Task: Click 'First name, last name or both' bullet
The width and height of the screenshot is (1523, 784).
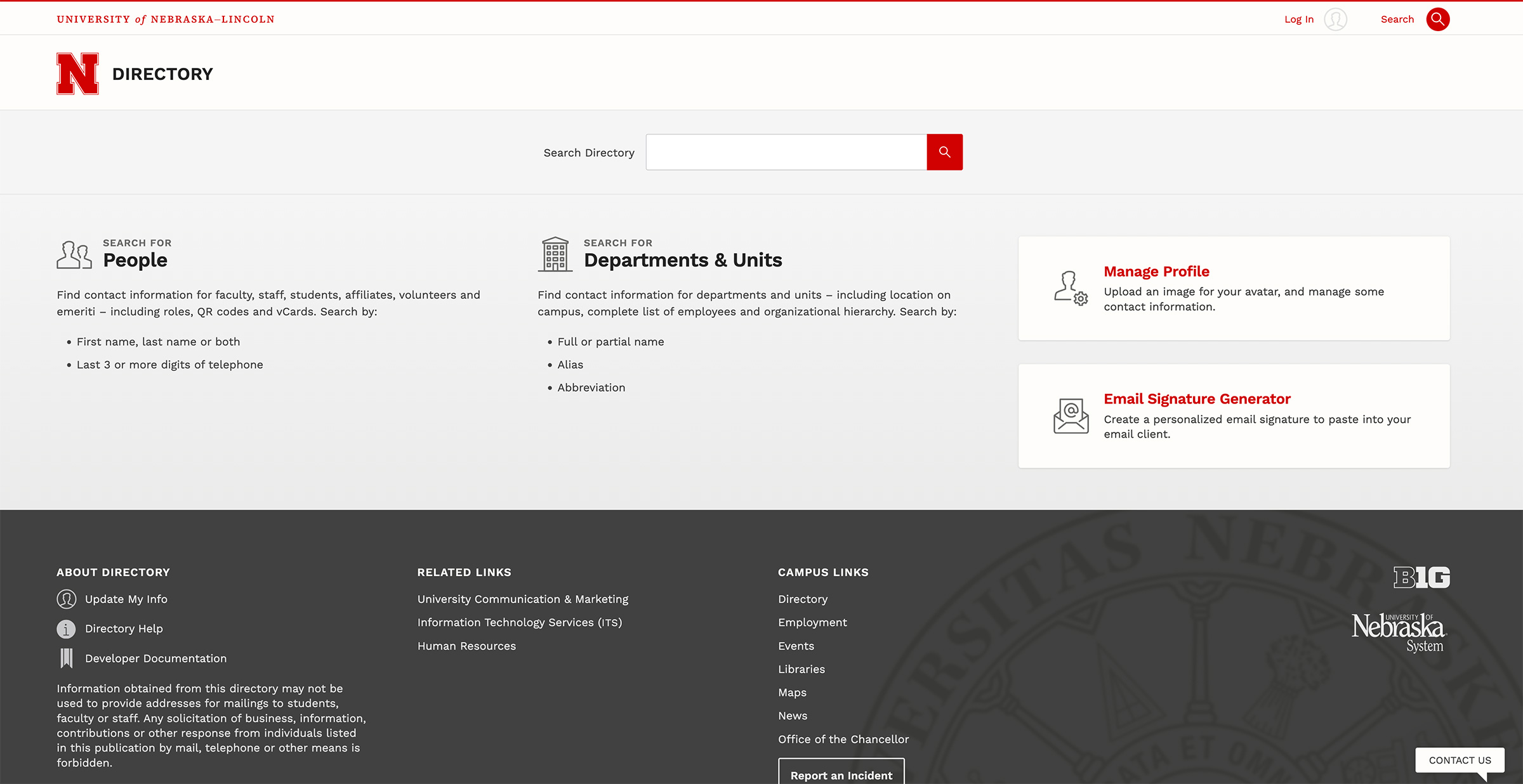Action: pos(159,342)
